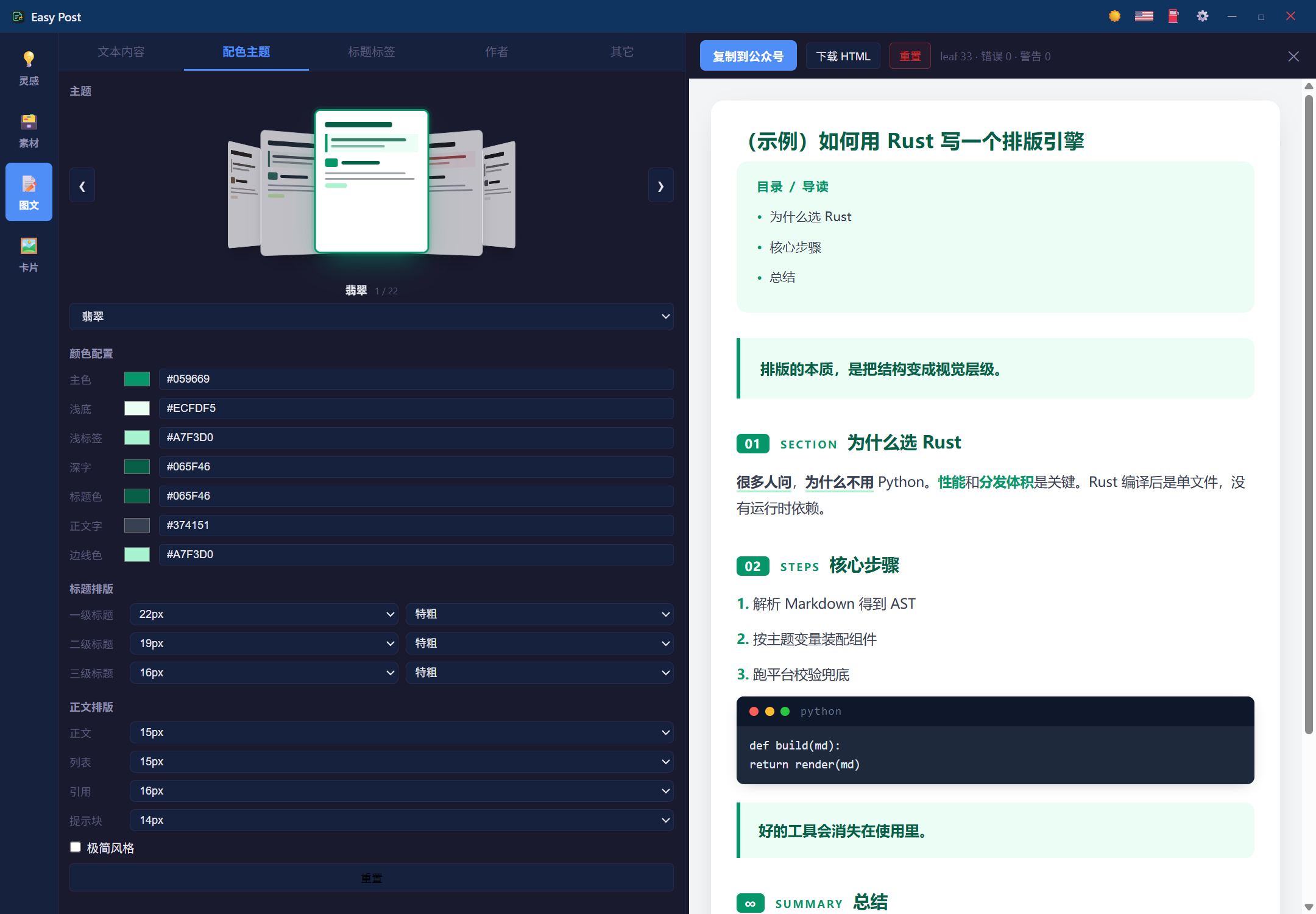Click the 主色 #059669 hex input field
1316x914 pixels.
(416, 379)
